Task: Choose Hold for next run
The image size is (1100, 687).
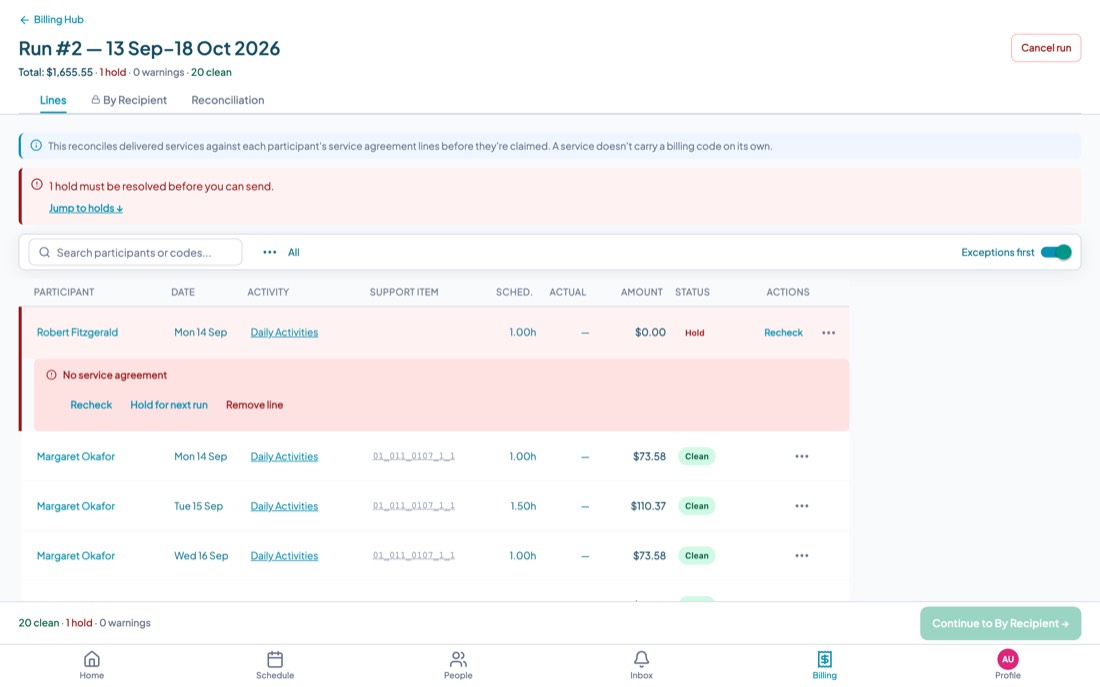Action: (x=169, y=405)
